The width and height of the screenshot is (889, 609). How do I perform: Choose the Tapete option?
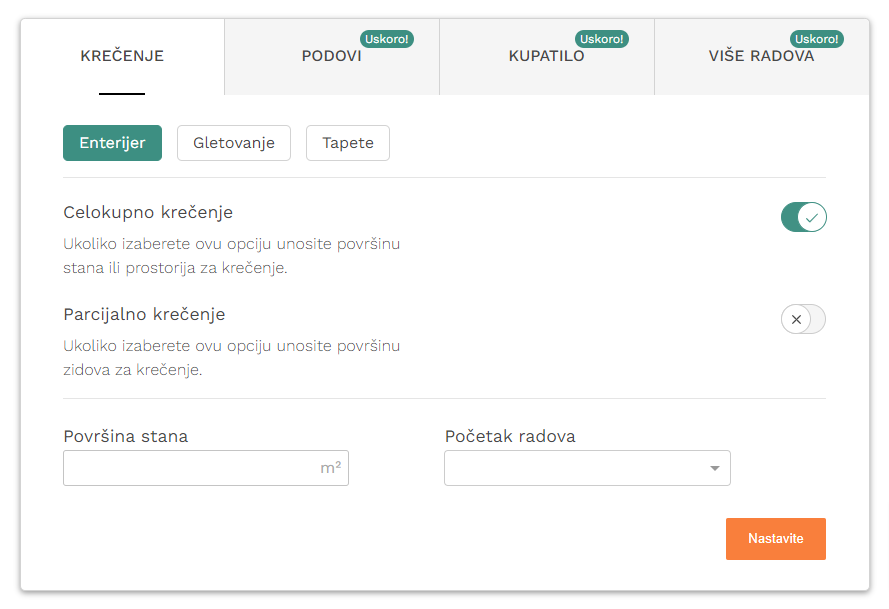pyautogui.click(x=348, y=143)
